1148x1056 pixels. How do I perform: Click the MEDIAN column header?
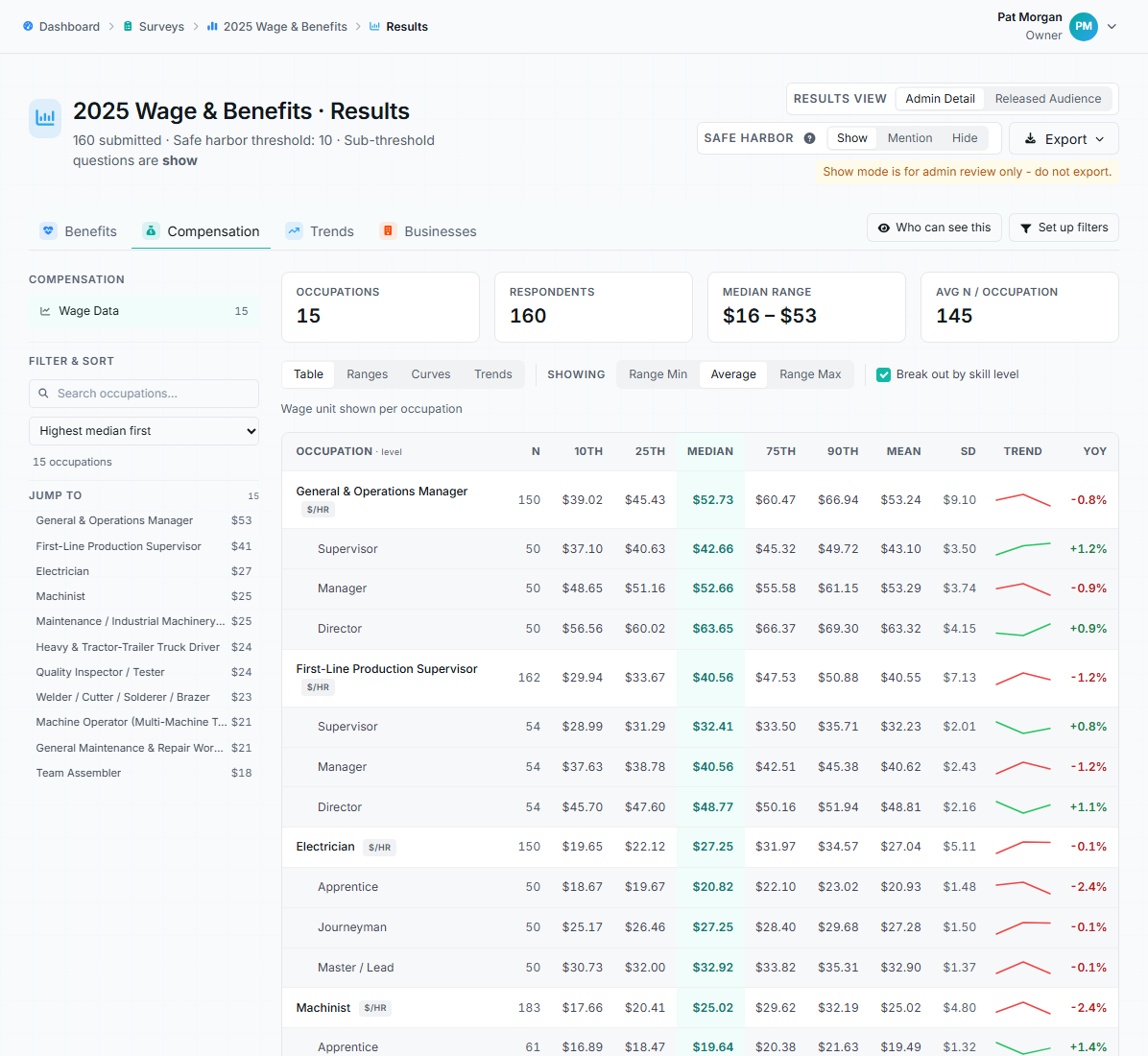(709, 452)
